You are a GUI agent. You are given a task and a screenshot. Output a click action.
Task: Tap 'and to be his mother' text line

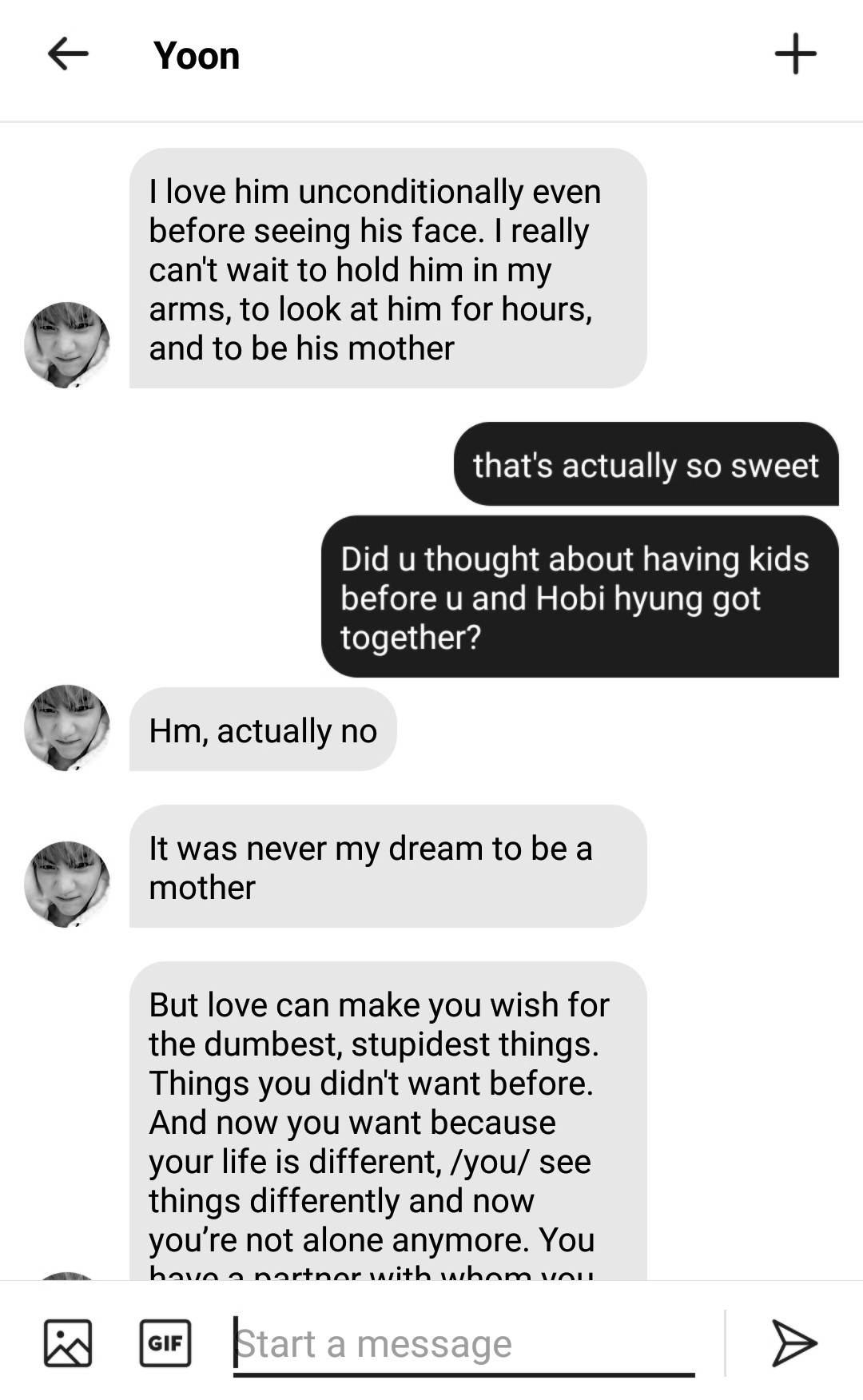click(x=301, y=348)
